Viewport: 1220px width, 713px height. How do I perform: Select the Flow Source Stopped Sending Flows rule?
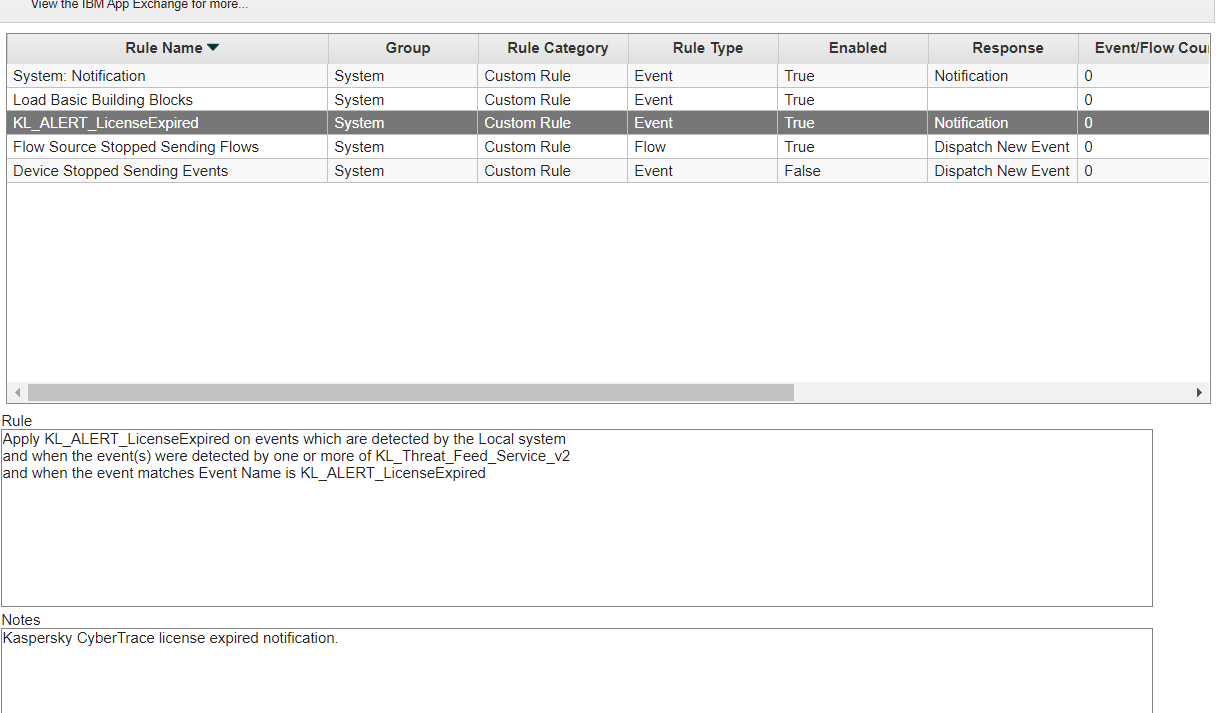(166, 146)
